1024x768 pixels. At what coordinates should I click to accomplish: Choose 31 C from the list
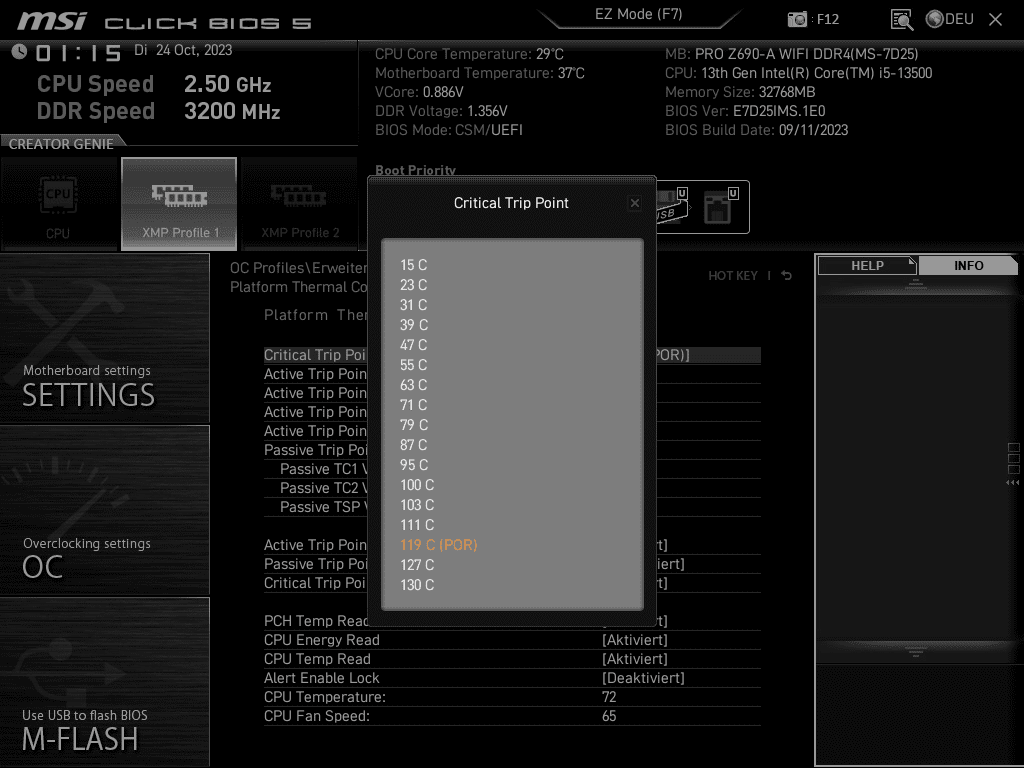point(413,305)
